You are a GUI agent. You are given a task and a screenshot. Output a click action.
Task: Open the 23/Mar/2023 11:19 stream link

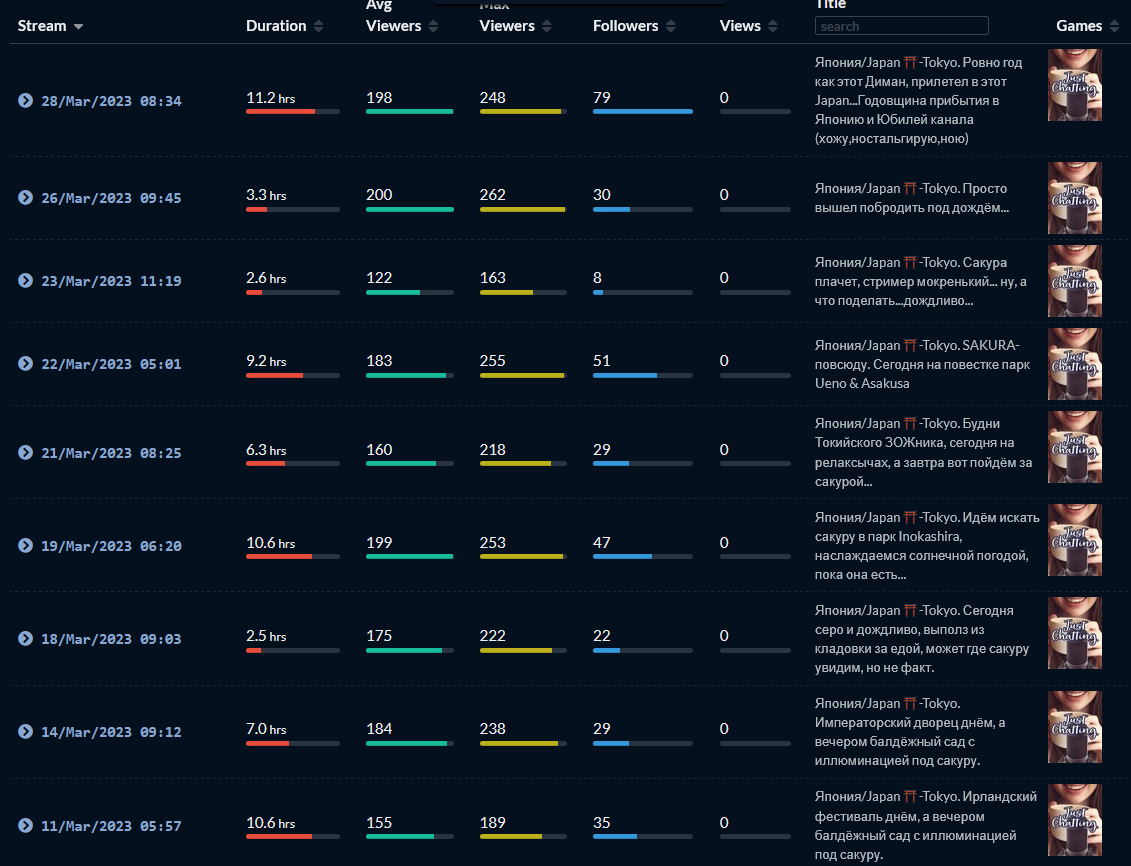point(111,281)
